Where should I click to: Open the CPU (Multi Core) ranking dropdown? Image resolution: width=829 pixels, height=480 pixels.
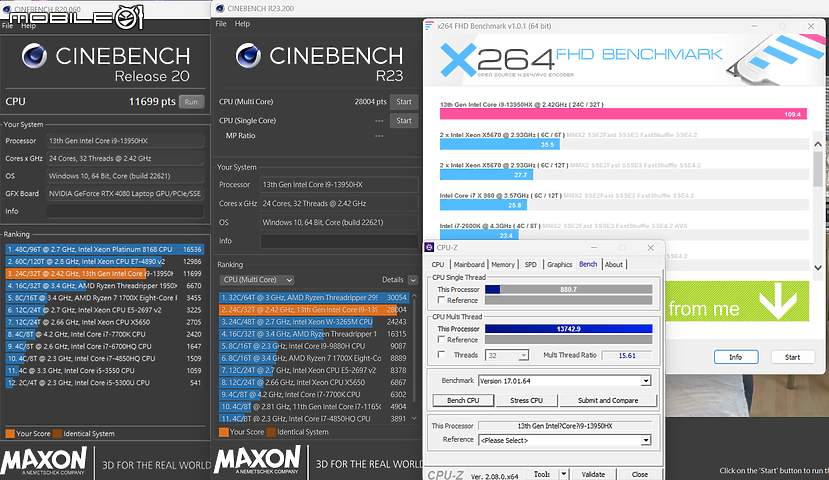pos(256,280)
